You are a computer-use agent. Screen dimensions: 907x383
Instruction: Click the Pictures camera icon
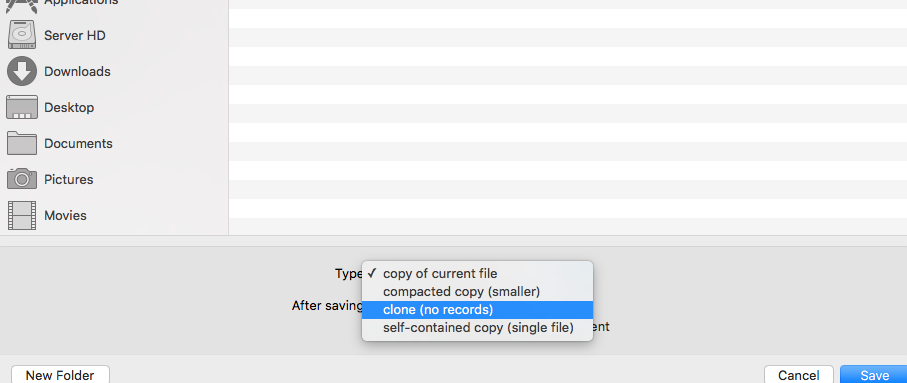22,179
